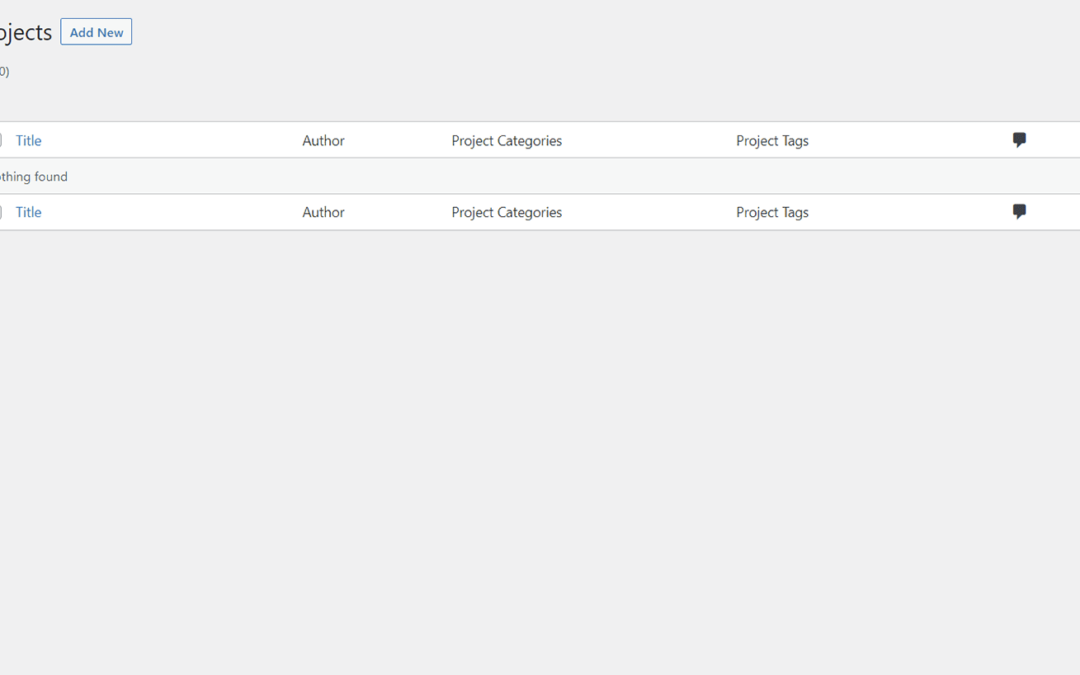The width and height of the screenshot is (1080, 675).
Task: Click the Project Categories column header
Action: tap(507, 140)
